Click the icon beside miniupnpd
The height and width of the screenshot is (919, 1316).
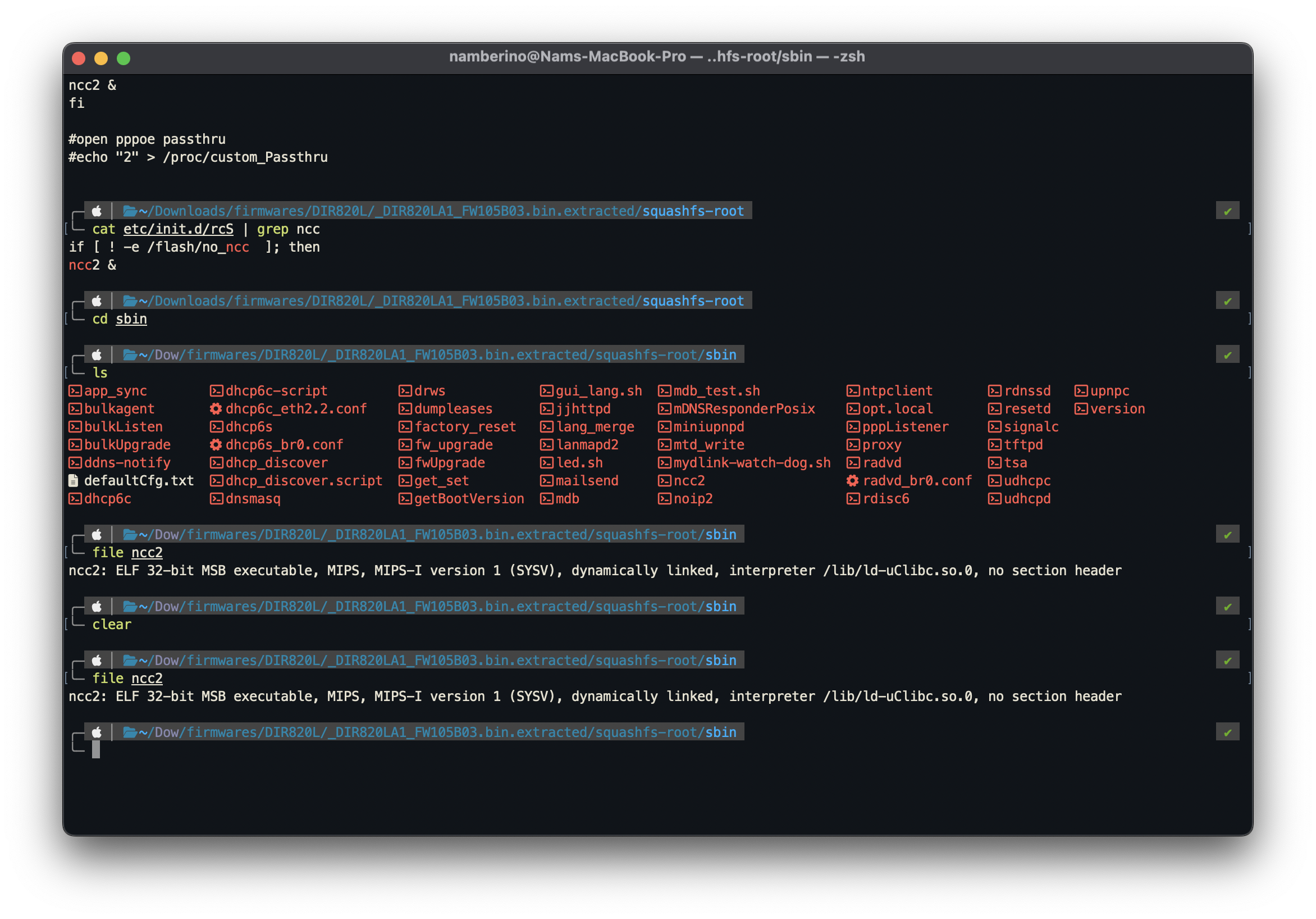click(664, 427)
